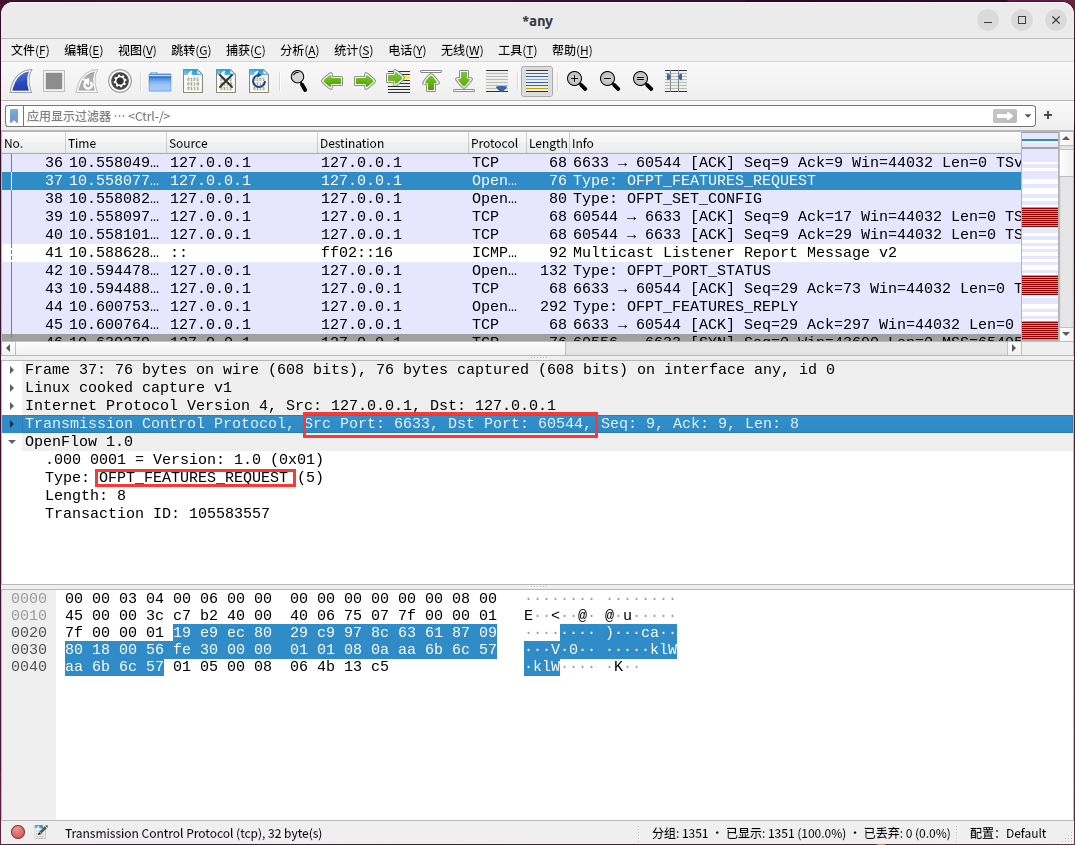This screenshot has width=1075, height=845.
Task: Open expert information red circle icon
Action: pos(19,833)
